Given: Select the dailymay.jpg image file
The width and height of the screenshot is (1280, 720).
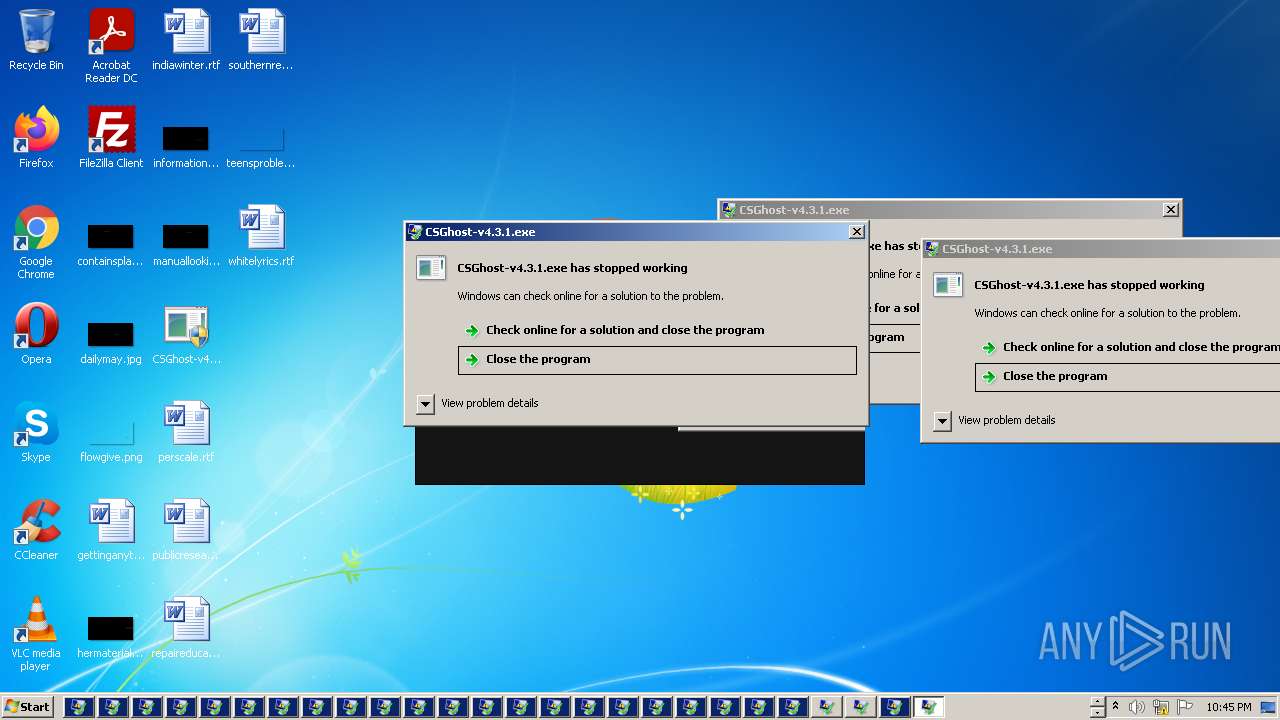Looking at the screenshot, I should [x=111, y=342].
